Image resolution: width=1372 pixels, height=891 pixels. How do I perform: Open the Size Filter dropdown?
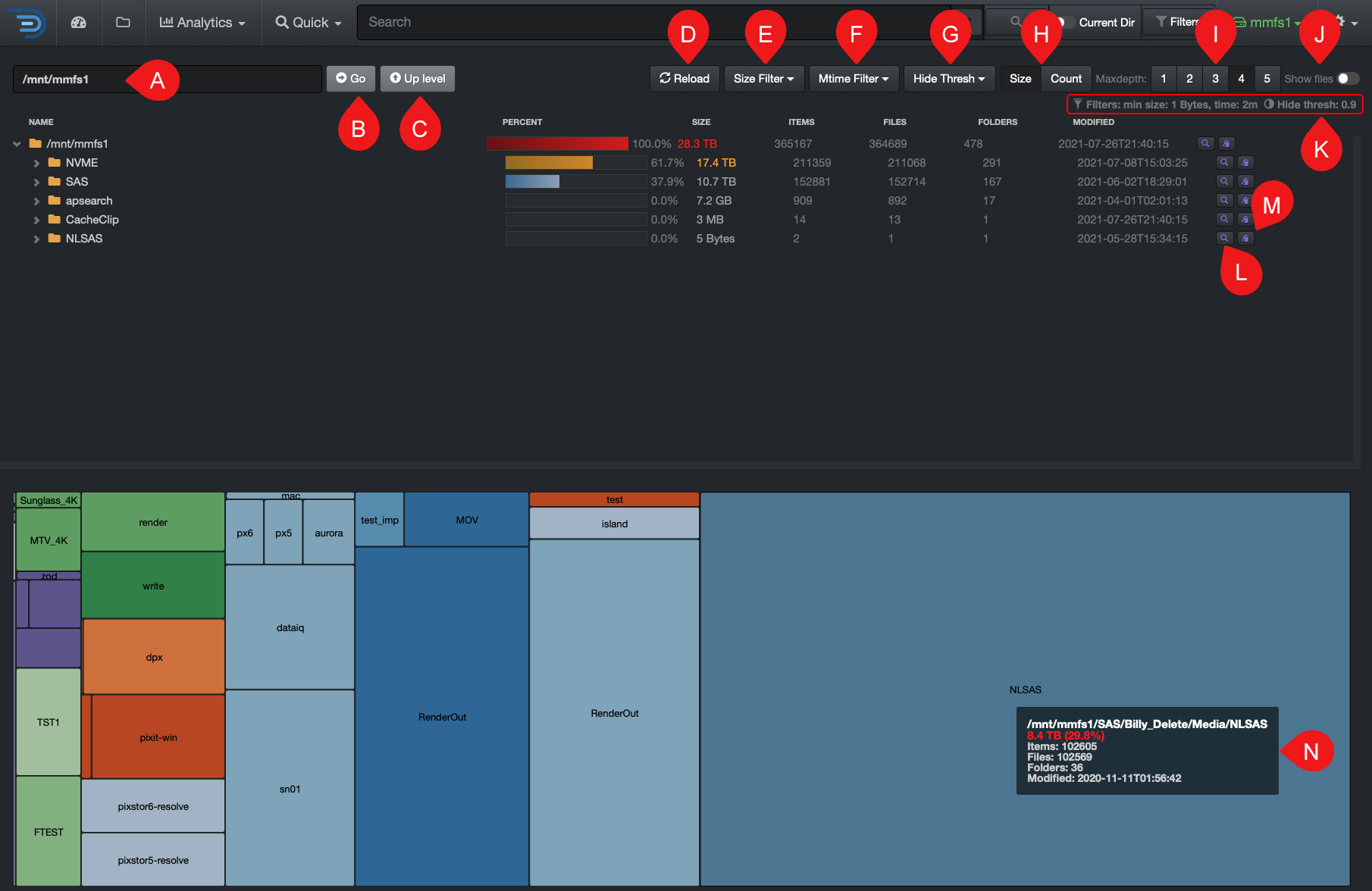tap(763, 78)
